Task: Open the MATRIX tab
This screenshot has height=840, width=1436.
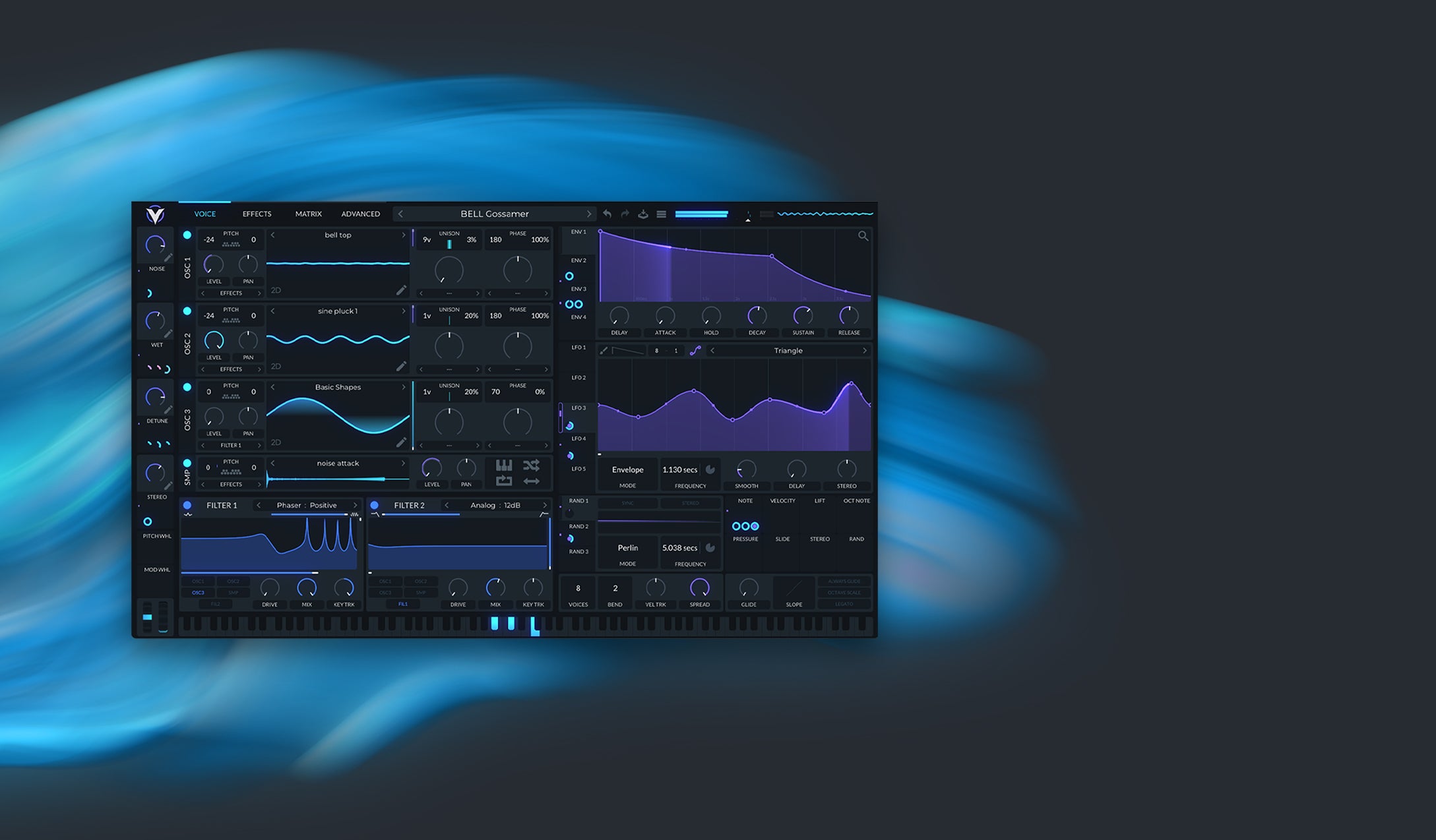Action: pos(308,214)
